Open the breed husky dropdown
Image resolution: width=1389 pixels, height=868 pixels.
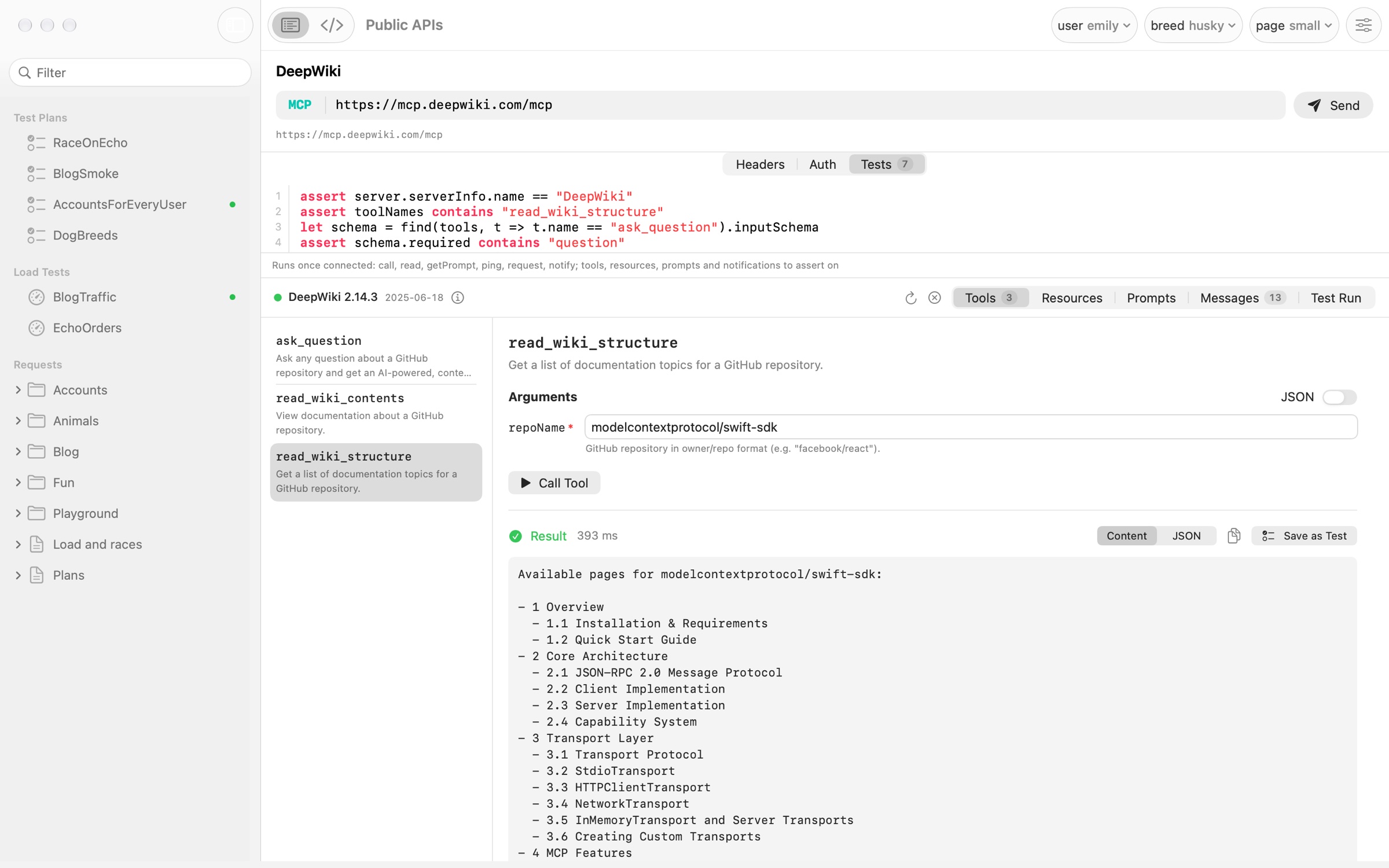(x=1193, y=25)
